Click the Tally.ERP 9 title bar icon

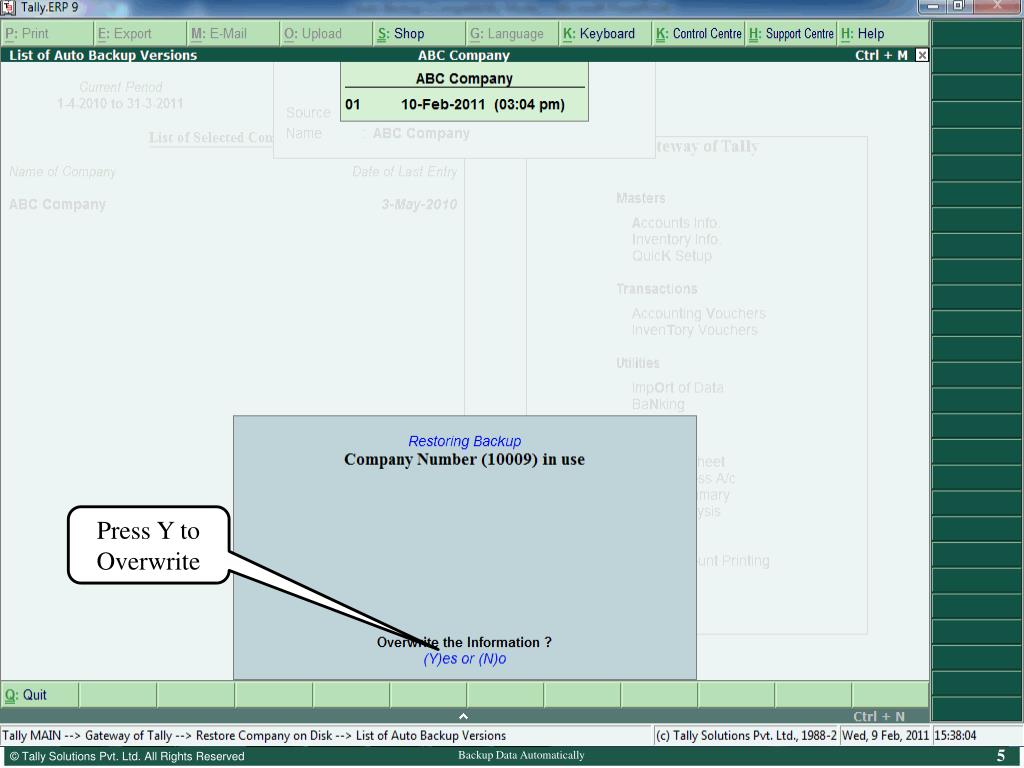click(8, 7)
